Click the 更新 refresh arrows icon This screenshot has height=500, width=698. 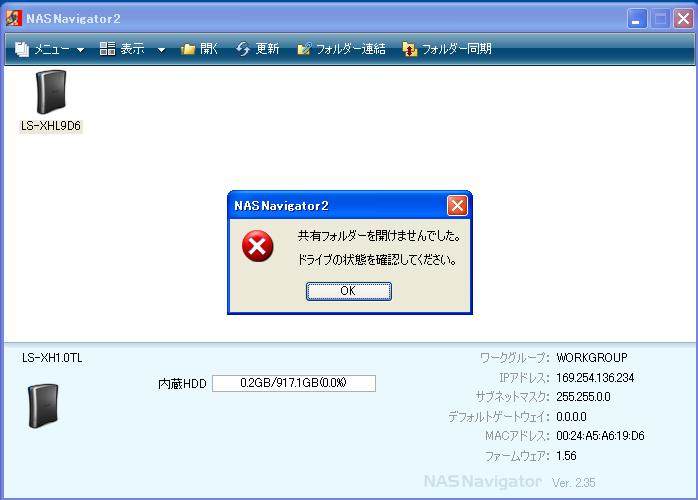click(x=243, y=49)
